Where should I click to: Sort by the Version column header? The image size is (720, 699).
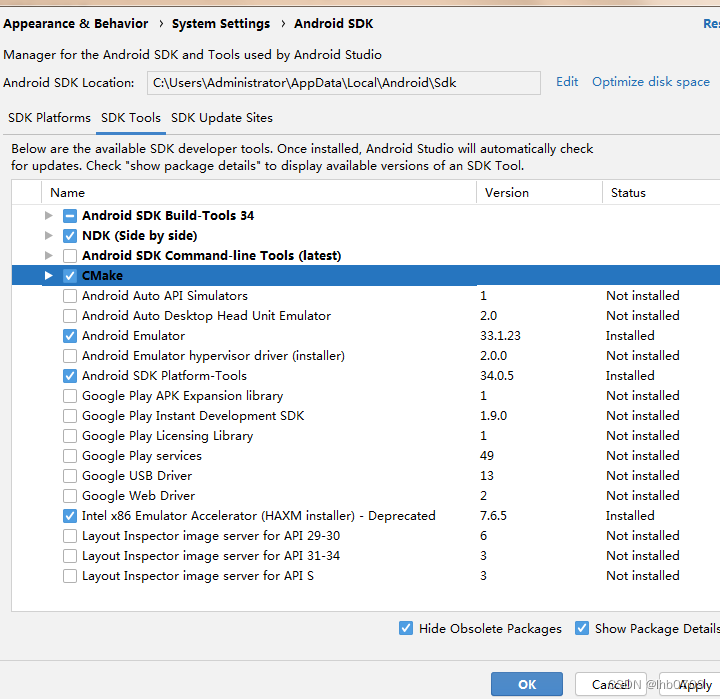[x=540, y=192]
